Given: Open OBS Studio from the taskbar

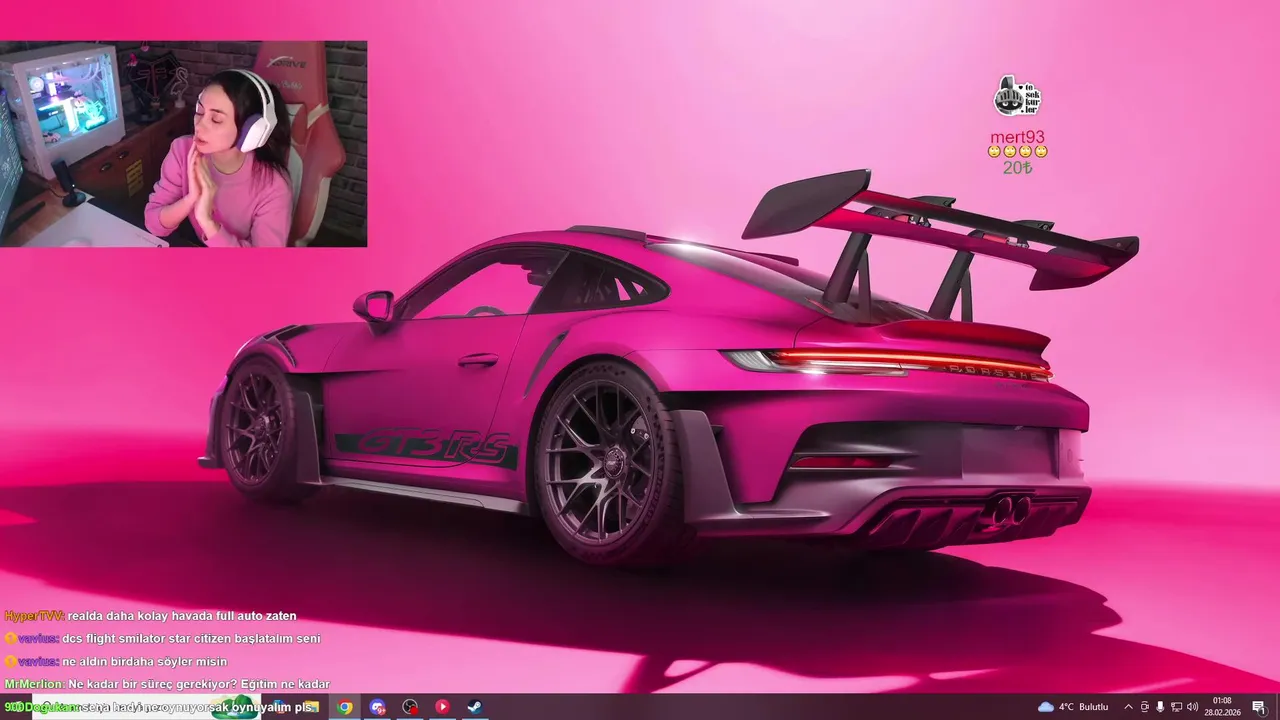Looking at the screenshot, I should [x=410, y=707].
